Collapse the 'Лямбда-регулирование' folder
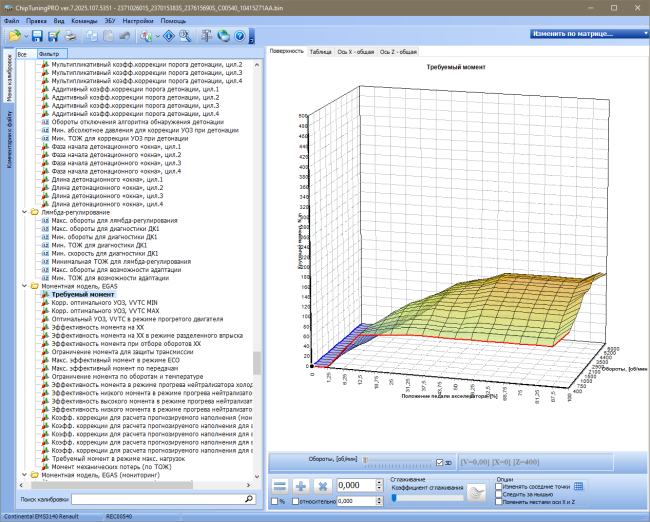This screenshot has width=650, height=522. click(x=24, y=212)
